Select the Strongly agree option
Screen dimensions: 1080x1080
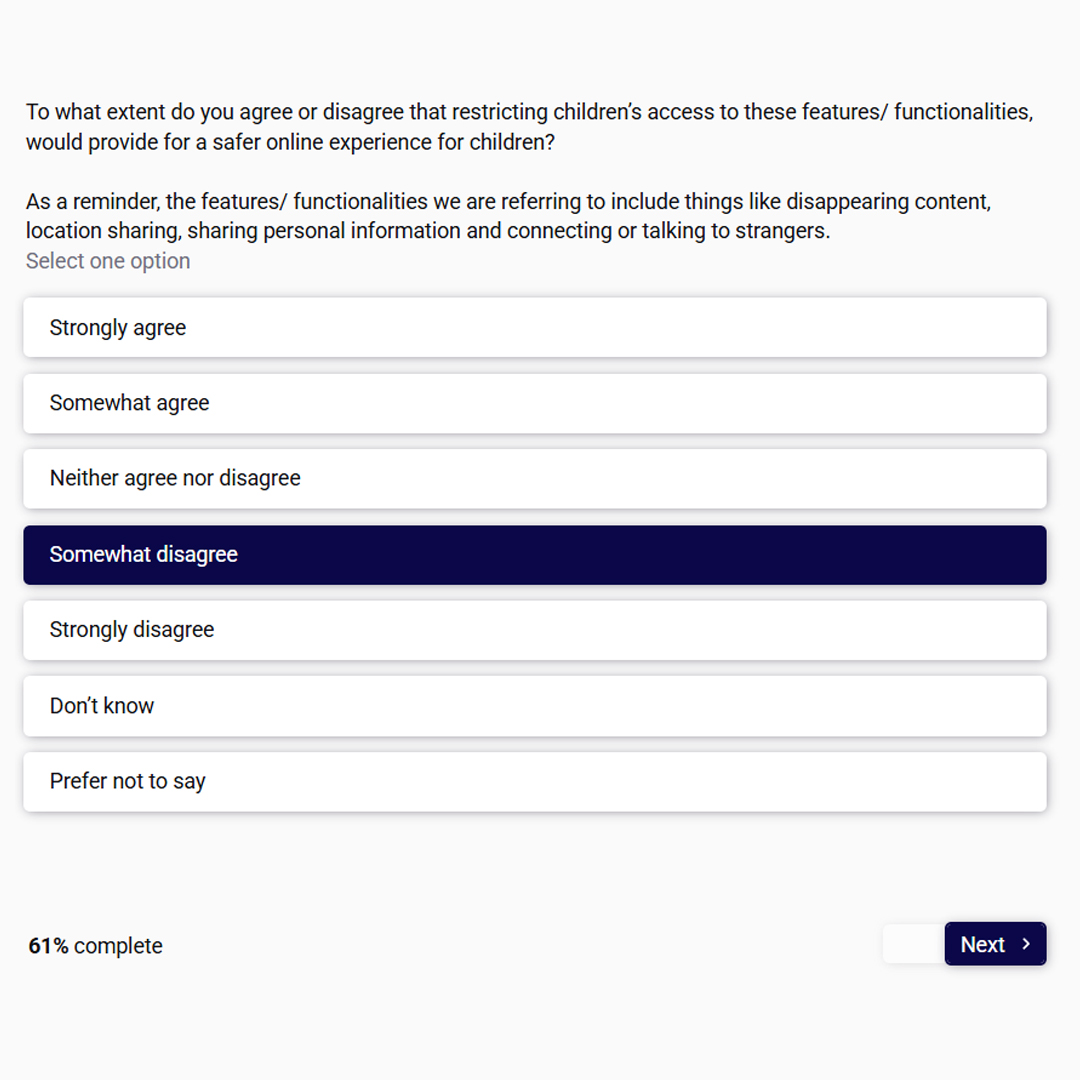point(534,327)
